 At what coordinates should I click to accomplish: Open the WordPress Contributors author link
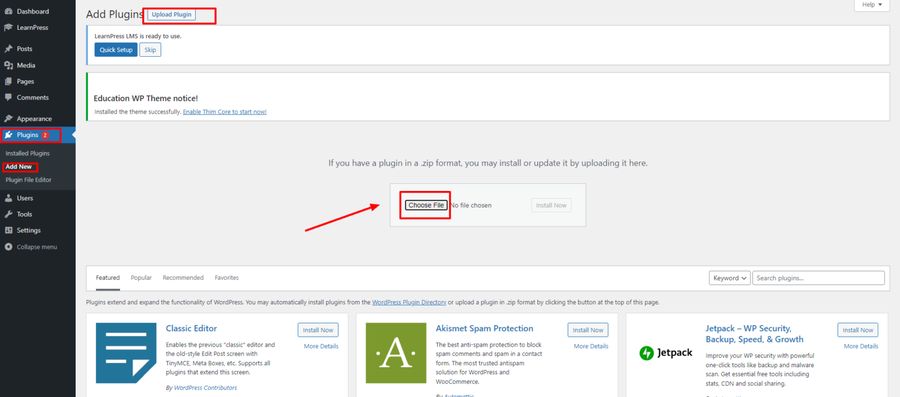(x=205, y=388)
